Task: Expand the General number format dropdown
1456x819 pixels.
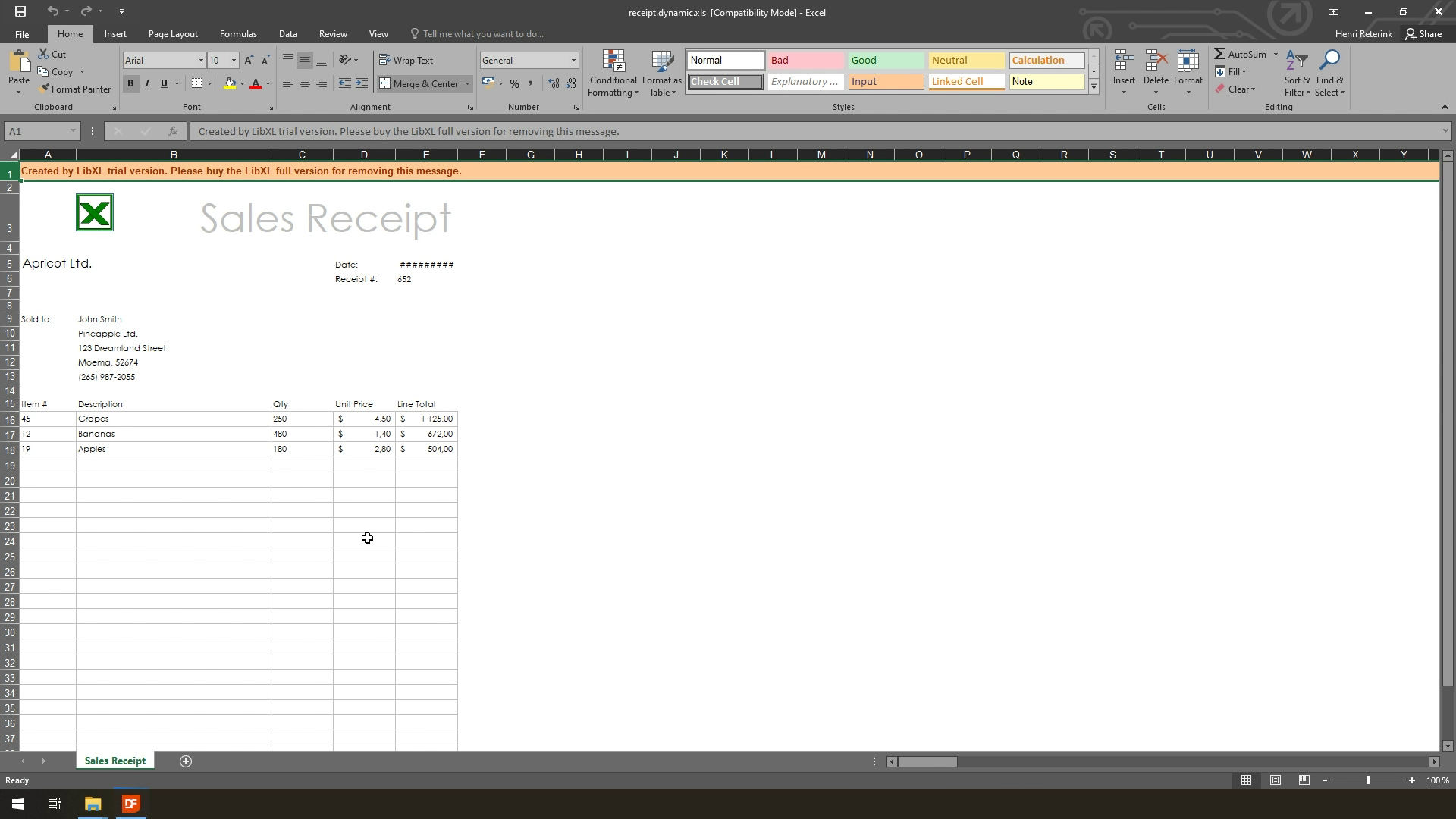Action: coord(573,61)
